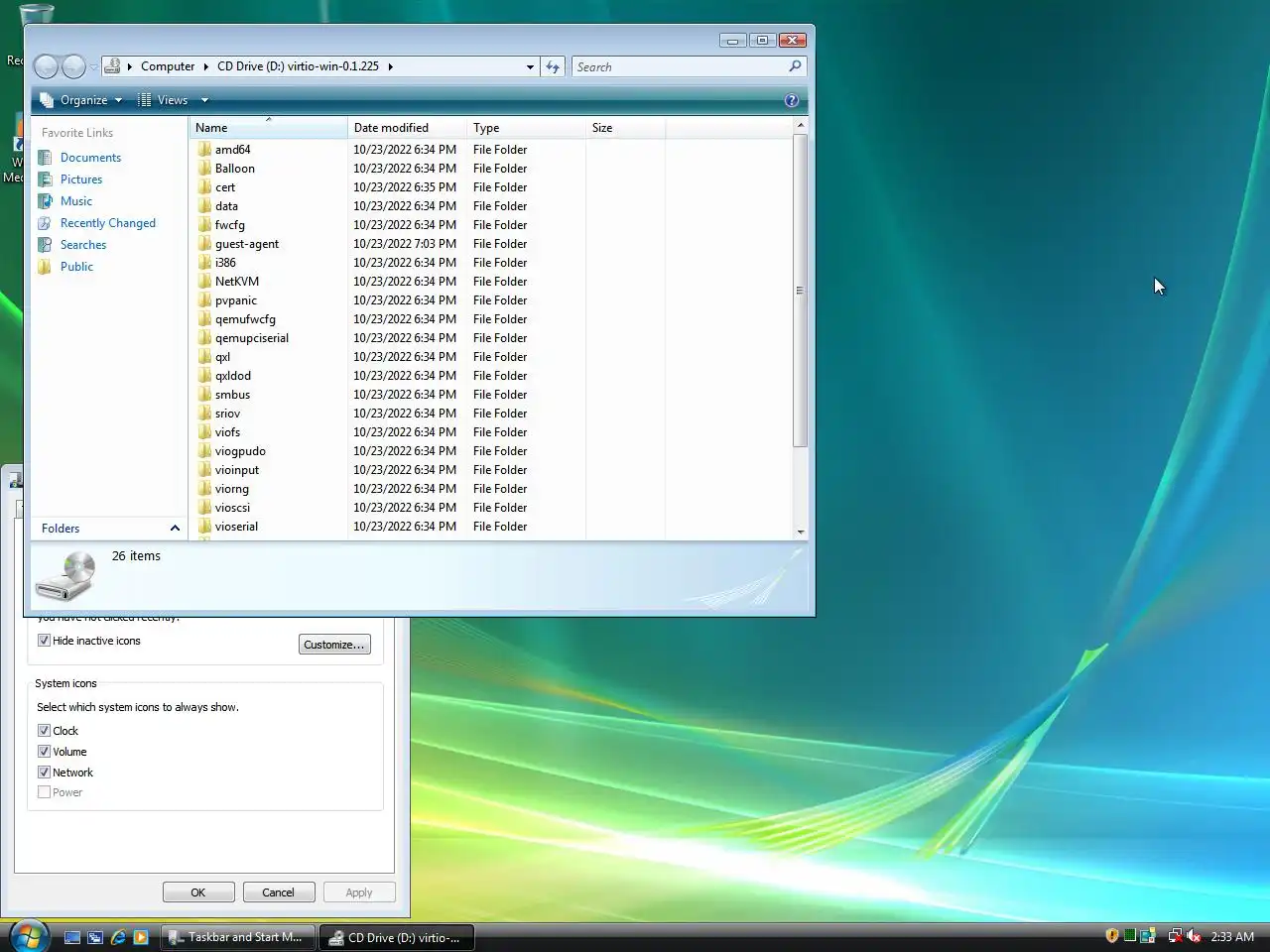Go forward with the Explorer Forward arrow
The height and width of the screenshot is (952, 1270).
[74, 66]
